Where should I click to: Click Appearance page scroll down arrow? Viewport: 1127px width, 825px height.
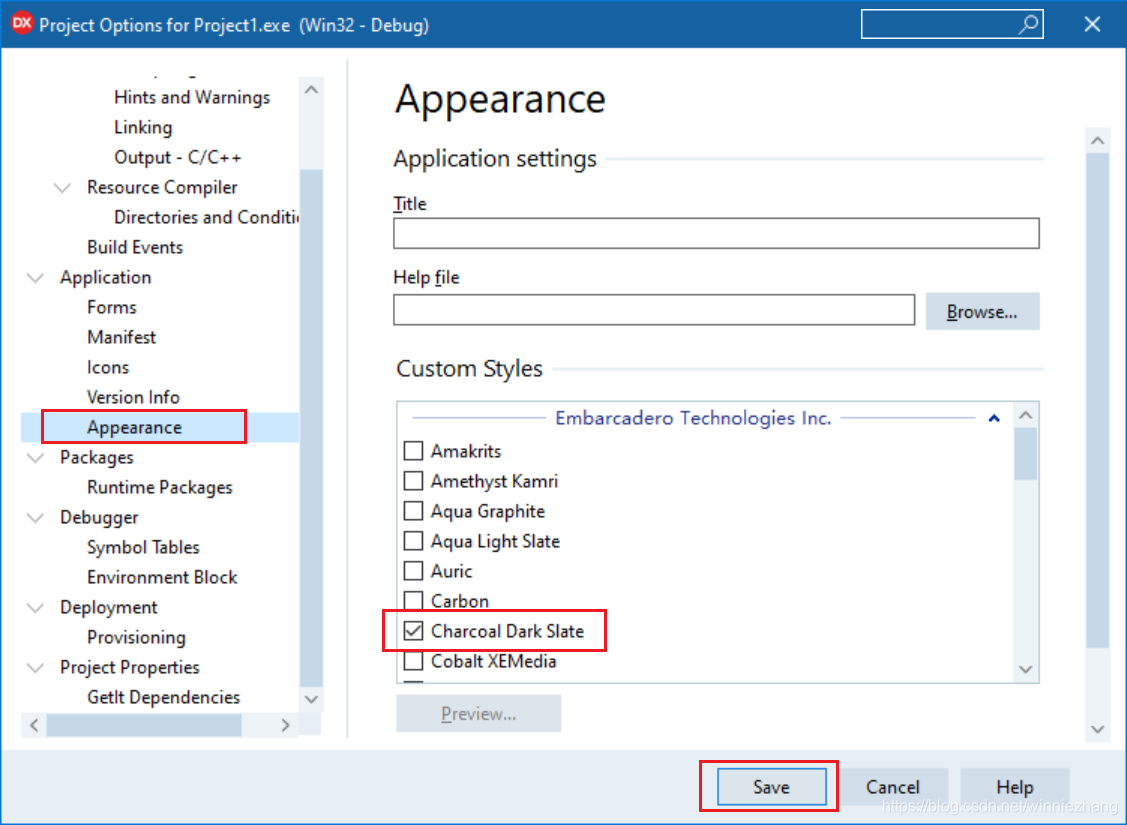1098,729
